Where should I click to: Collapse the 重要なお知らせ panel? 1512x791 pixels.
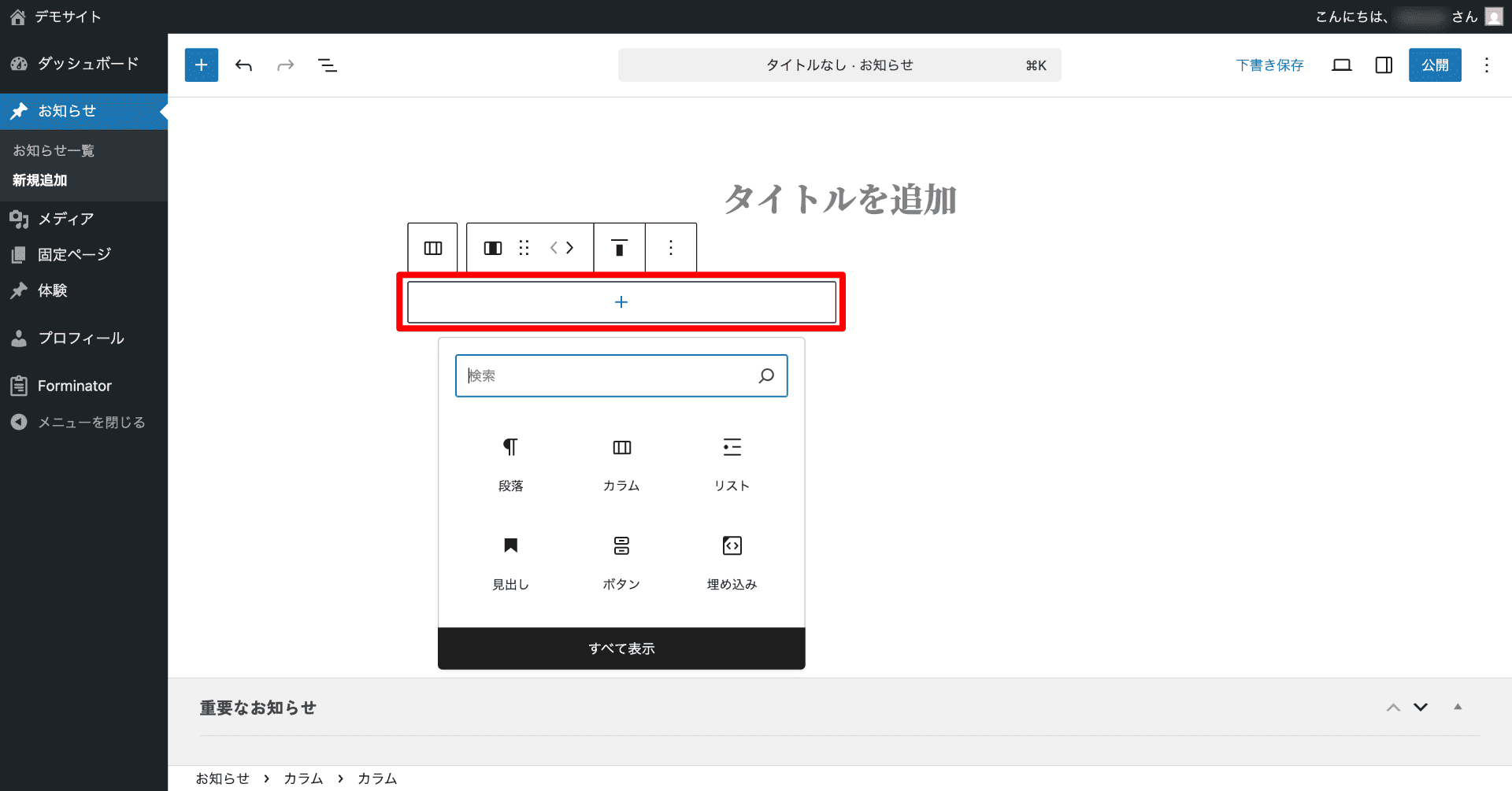1458,708
